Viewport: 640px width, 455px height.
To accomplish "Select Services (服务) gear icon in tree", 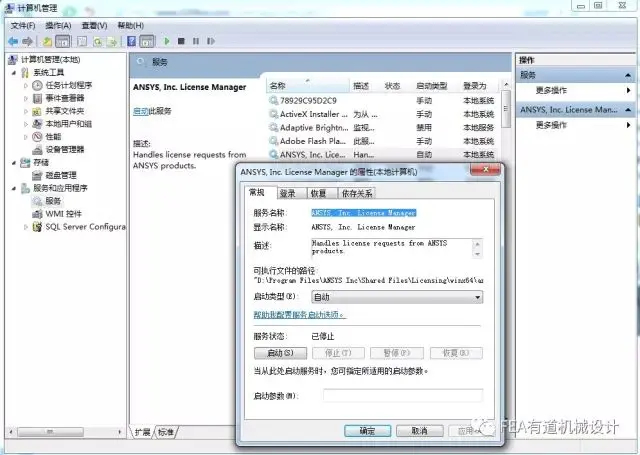I will [x=37, y=201].
